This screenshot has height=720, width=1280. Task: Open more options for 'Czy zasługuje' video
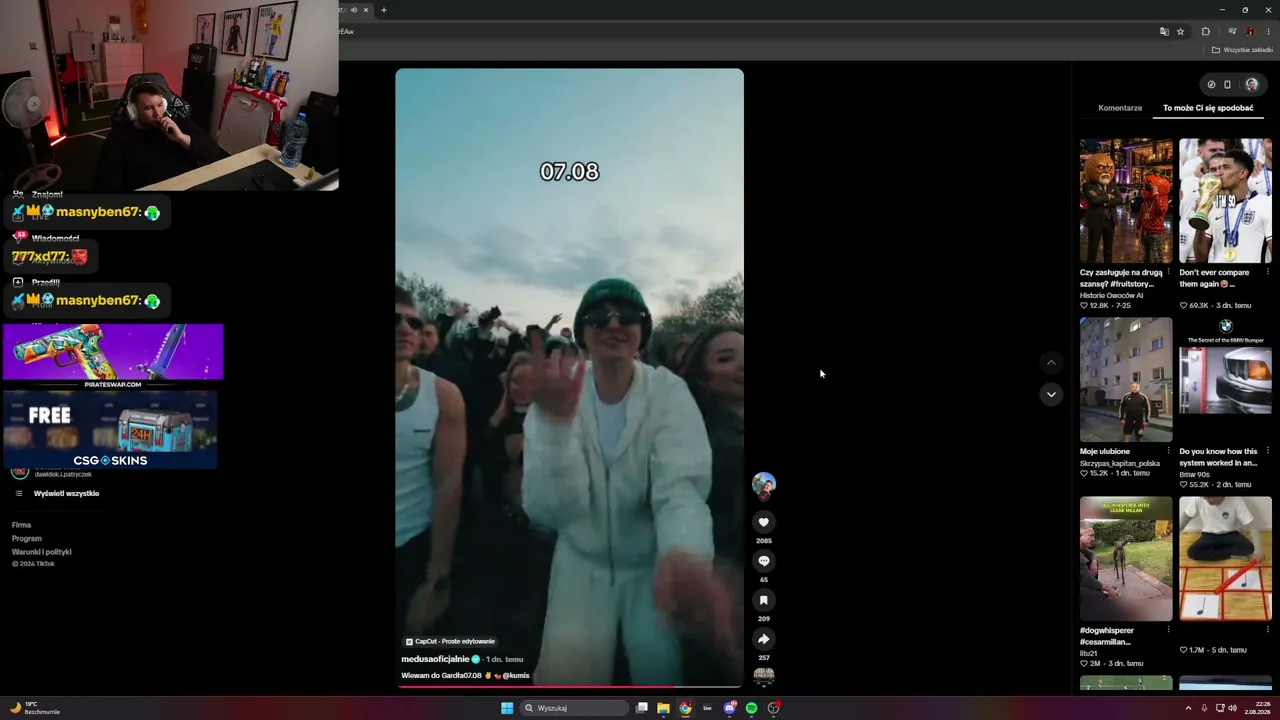tap(1168, 271)
